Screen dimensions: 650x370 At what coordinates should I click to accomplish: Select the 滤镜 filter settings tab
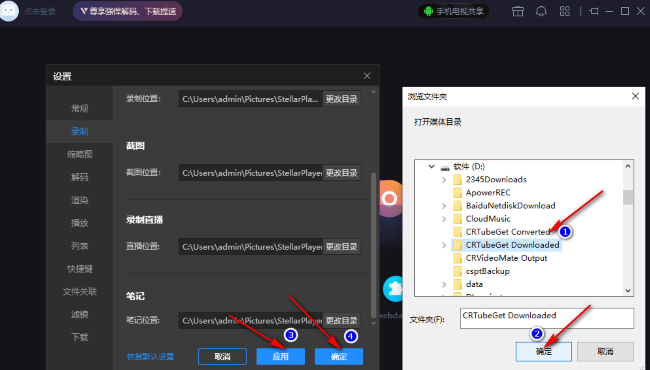(80, 314)
